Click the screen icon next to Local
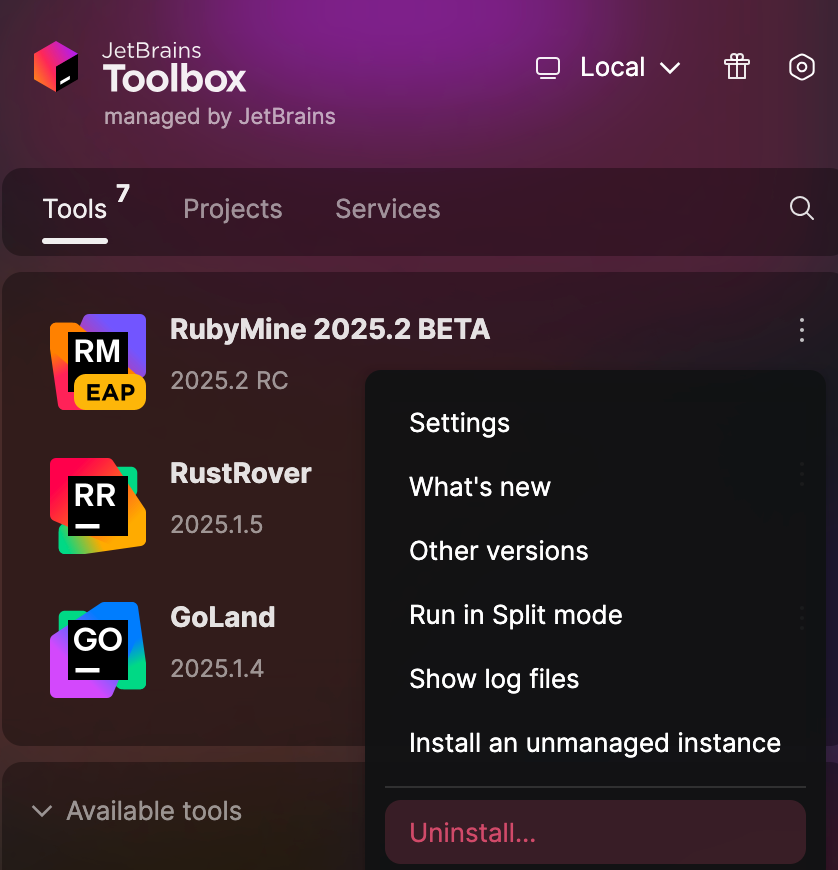The height and width of the screenshot is (870, 838). [548, 67]
